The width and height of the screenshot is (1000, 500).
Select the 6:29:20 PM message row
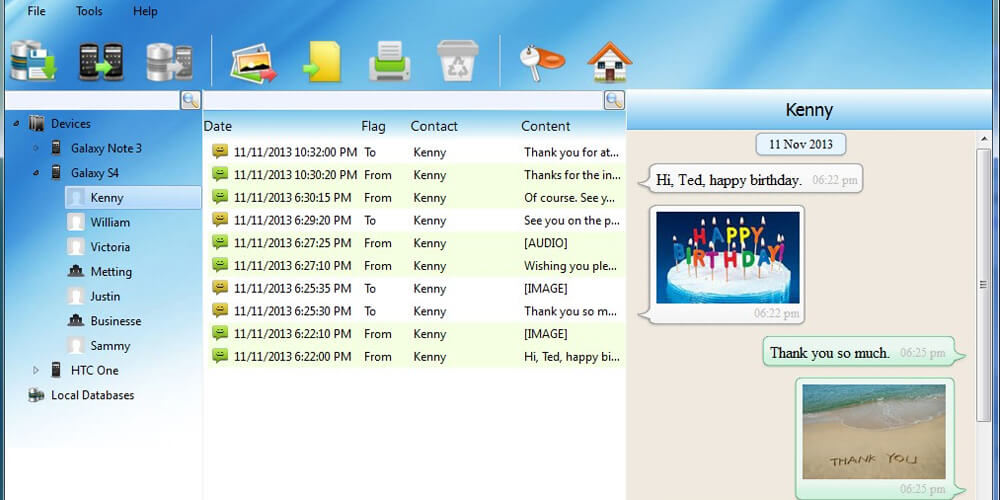coord(416,221)
